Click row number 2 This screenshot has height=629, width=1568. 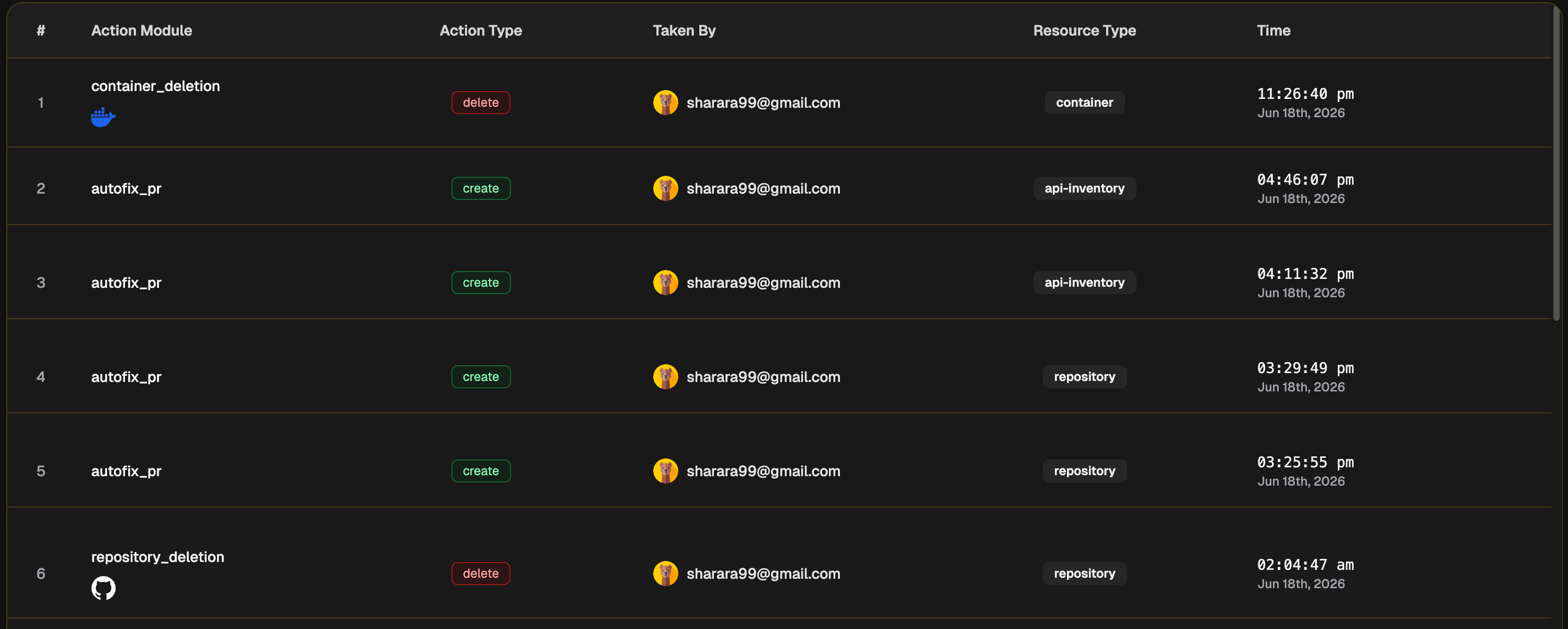pos(41,188)
